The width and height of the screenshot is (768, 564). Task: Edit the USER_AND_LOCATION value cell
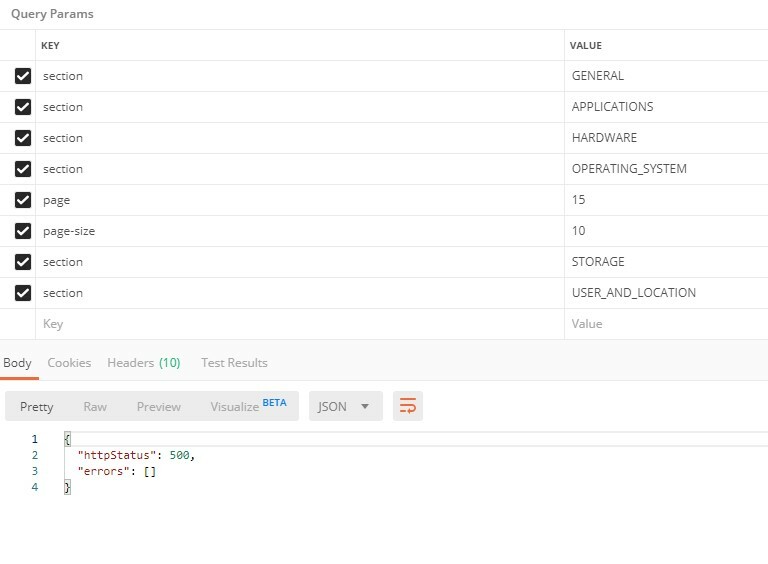[666, 293]
